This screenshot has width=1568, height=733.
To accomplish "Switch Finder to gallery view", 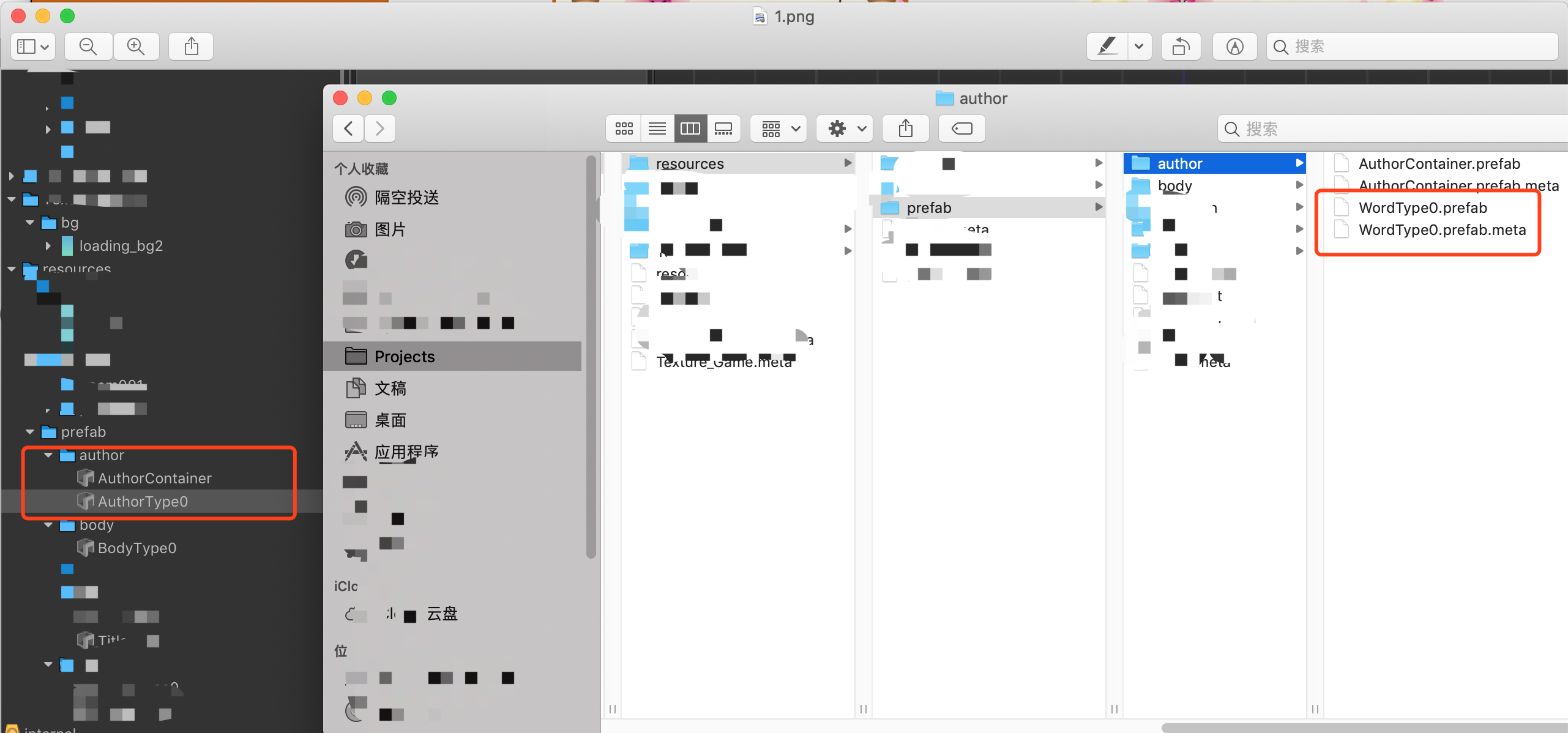I will pos(723,128).
